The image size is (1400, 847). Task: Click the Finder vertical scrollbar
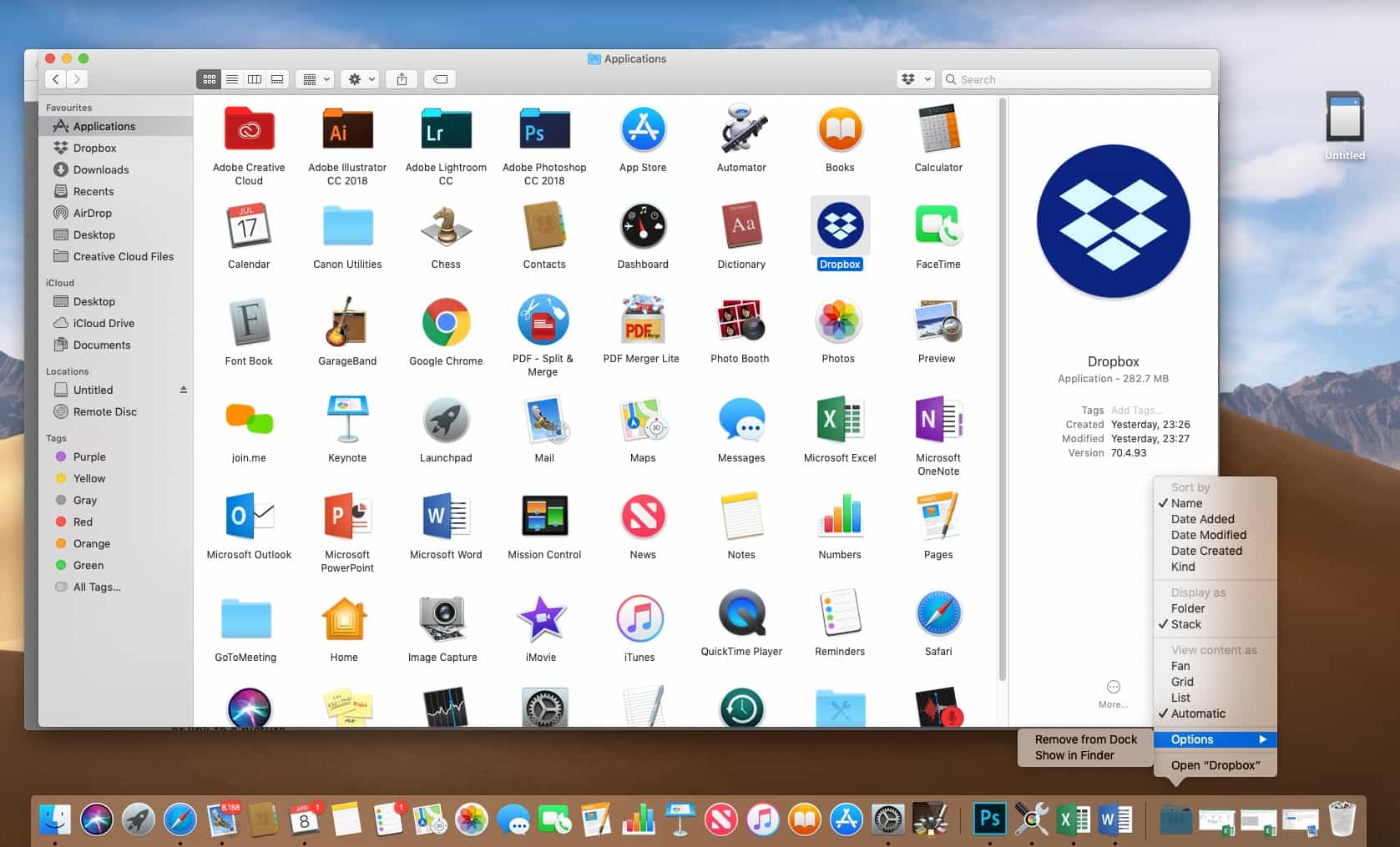1003,390
